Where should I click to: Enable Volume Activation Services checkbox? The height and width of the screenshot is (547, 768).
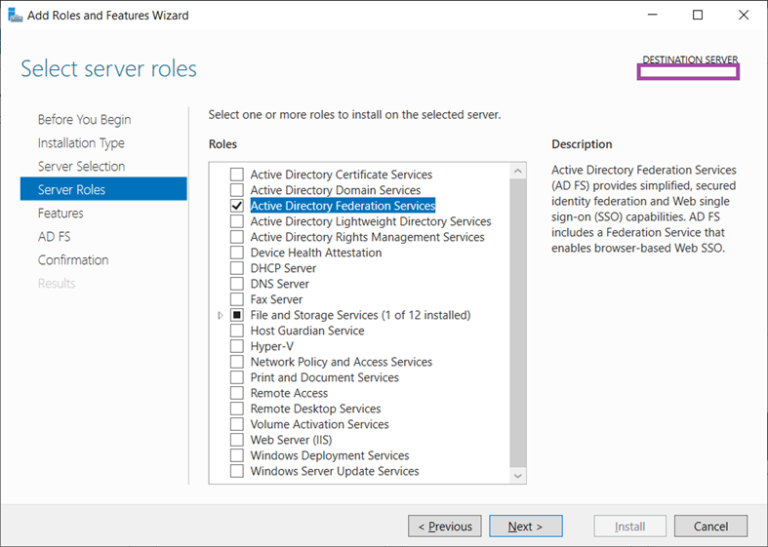[x=237, y=424]
